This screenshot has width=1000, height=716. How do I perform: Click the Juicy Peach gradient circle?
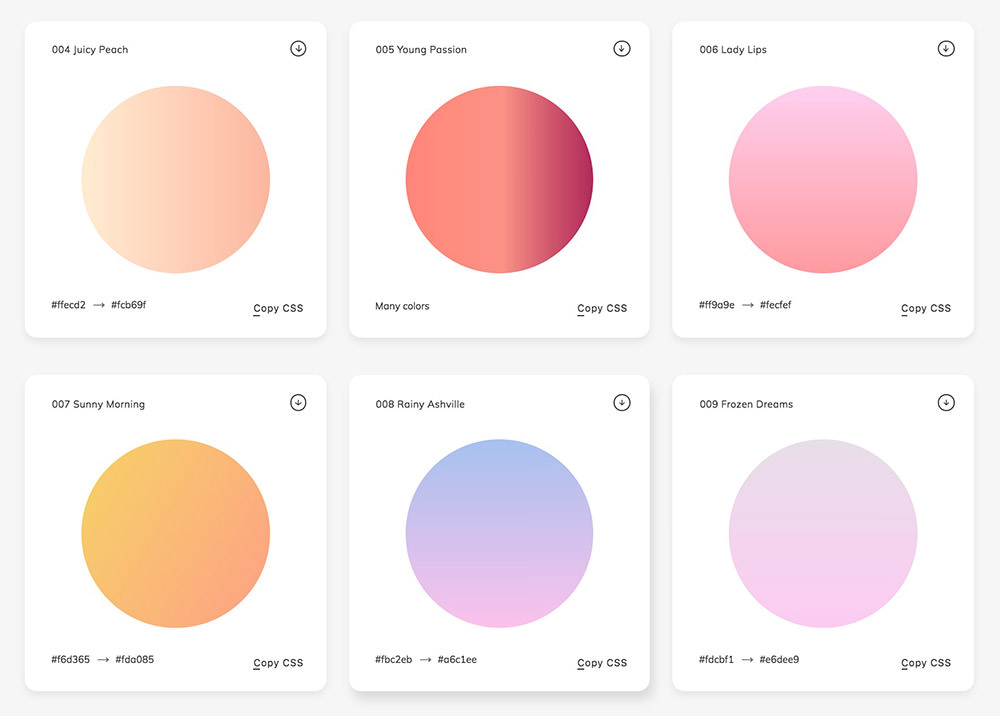[x=175, y=180]
